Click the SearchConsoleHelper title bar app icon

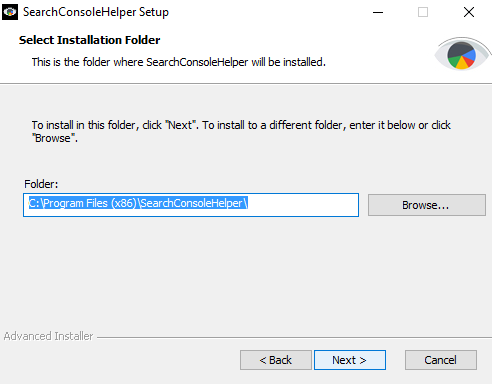coord(10,12)
